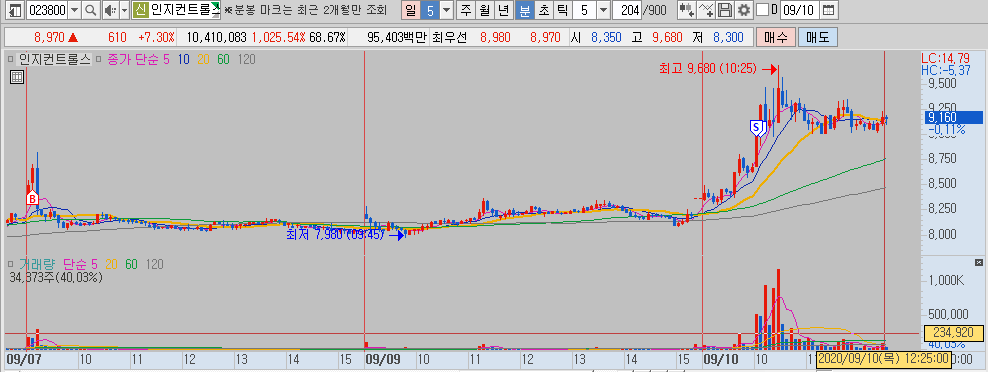Click the 인지컨트롤스 stock name field
988x372 pixels.
(185, 10)
